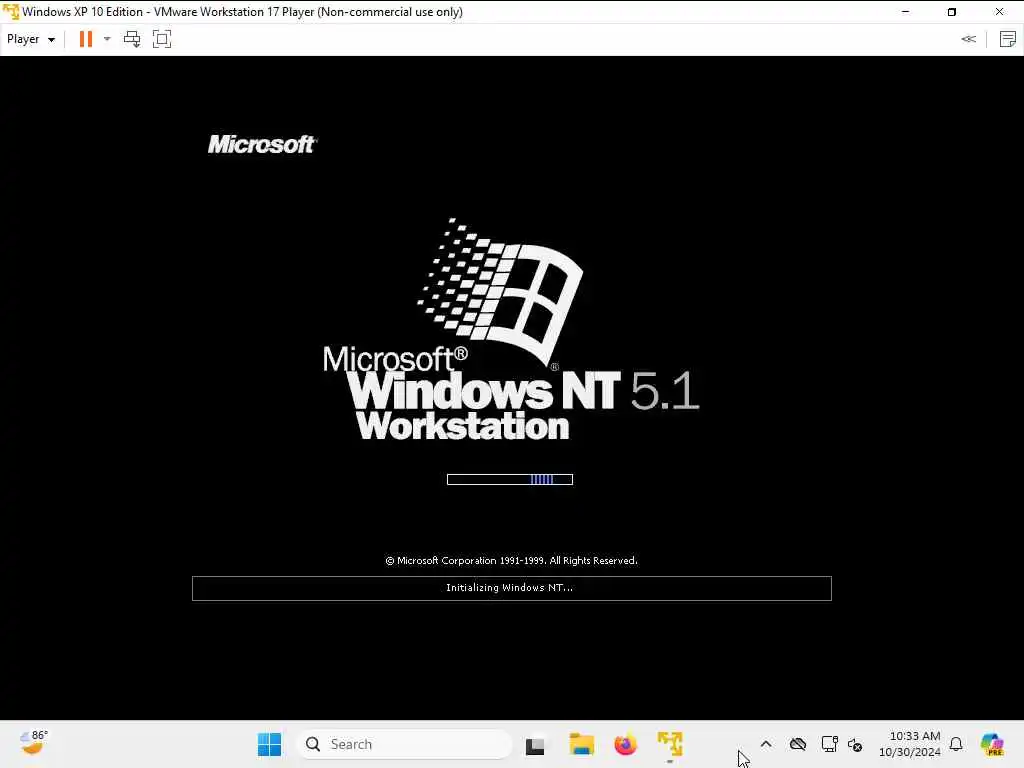Click the Windows NT boot progress bar

[x=510, y=479]
